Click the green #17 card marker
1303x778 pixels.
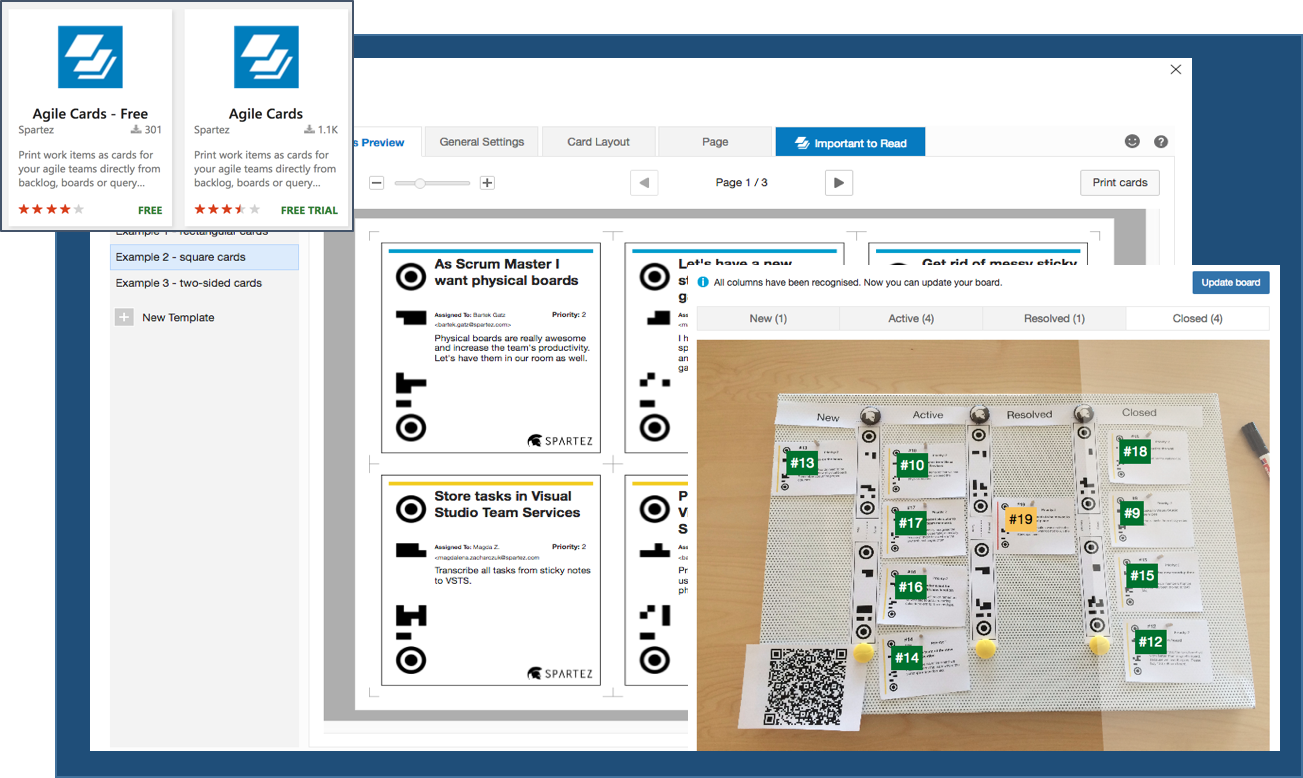910,523
